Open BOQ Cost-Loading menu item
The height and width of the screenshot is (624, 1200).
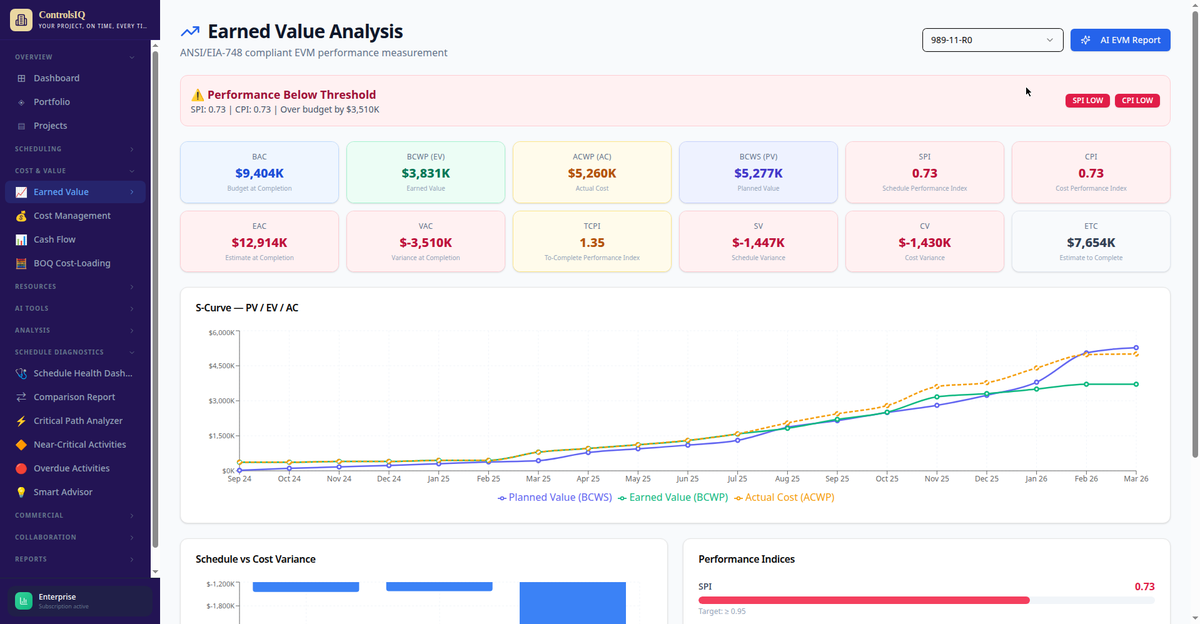pyautogui.click(x=75, y=264)
